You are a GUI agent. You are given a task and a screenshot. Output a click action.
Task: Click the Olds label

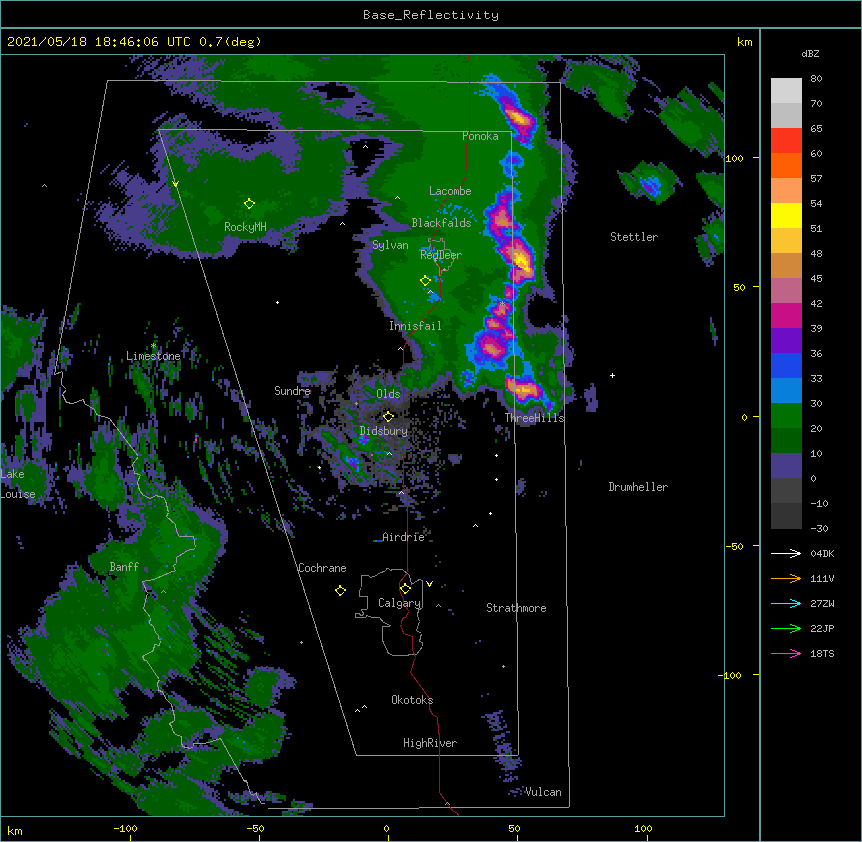click(x=388, y=394)
